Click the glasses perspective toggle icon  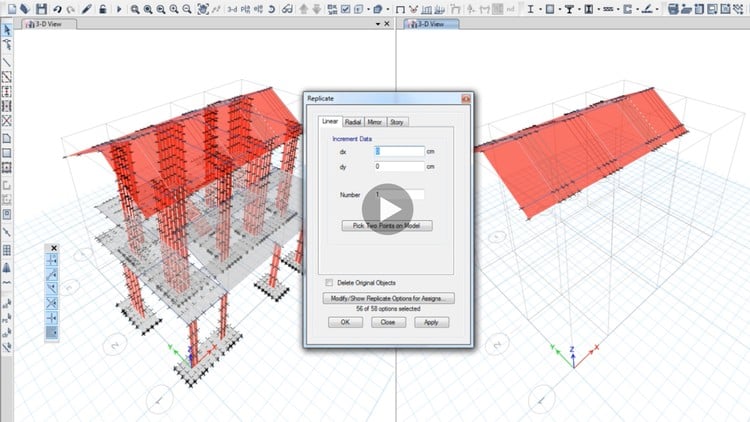pos(287,9)
